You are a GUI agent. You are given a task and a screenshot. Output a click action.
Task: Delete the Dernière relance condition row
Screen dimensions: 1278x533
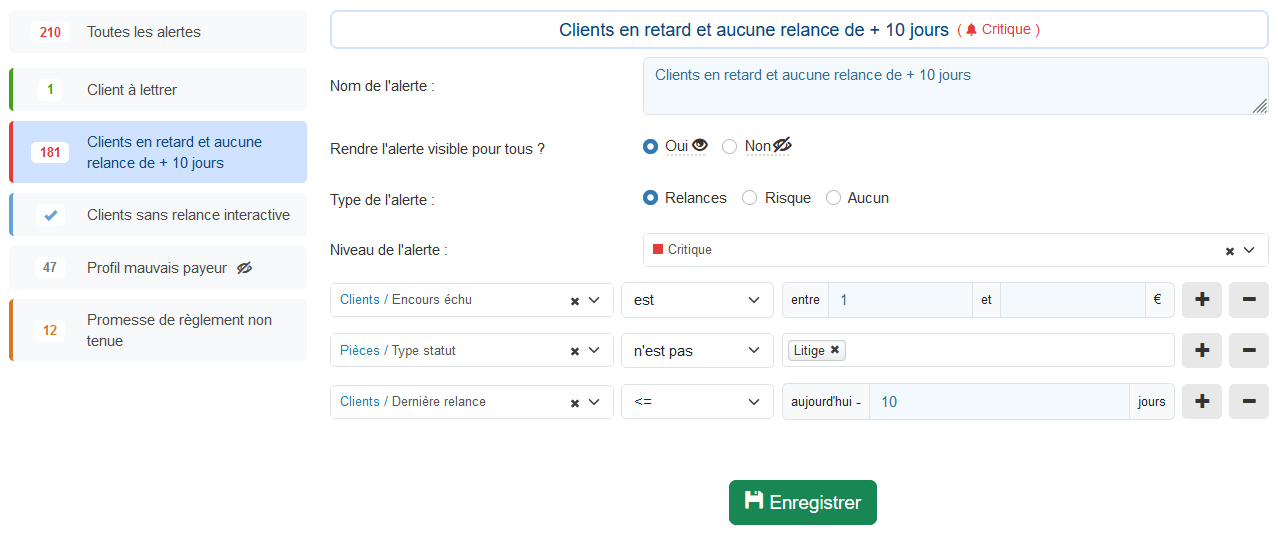pyautogui.click(x=1249, y=401)
